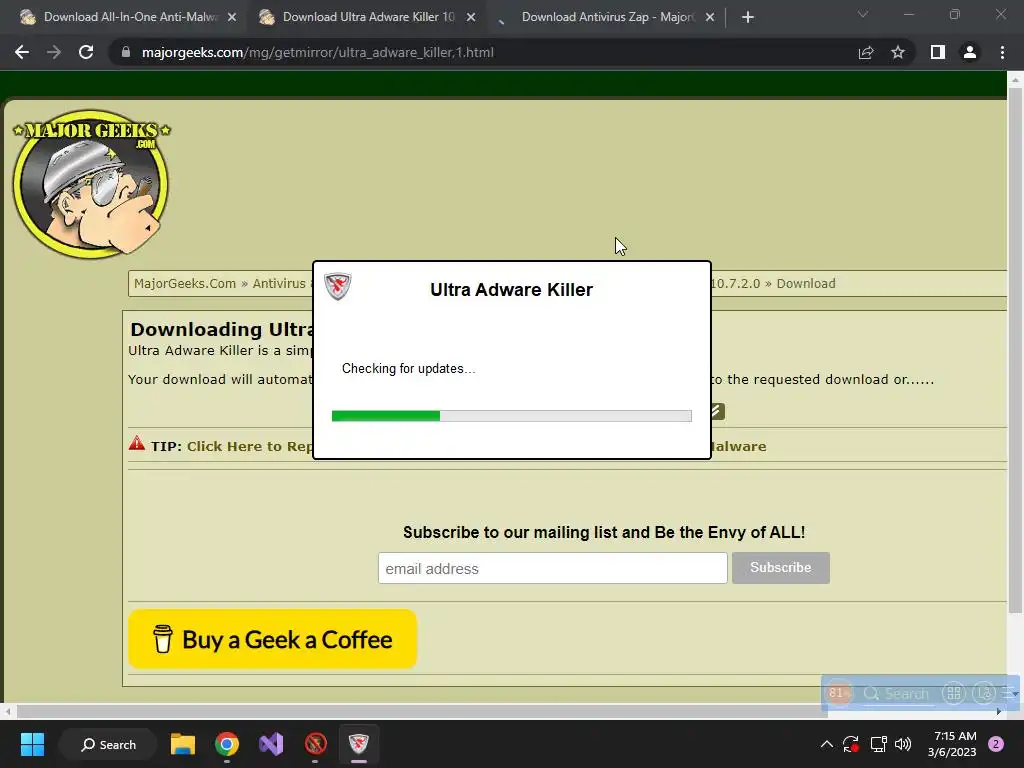1024x768 pixels.
Task: Open the MajorGeeks.Com breadcrumb link
Action: tap(185, 283)
